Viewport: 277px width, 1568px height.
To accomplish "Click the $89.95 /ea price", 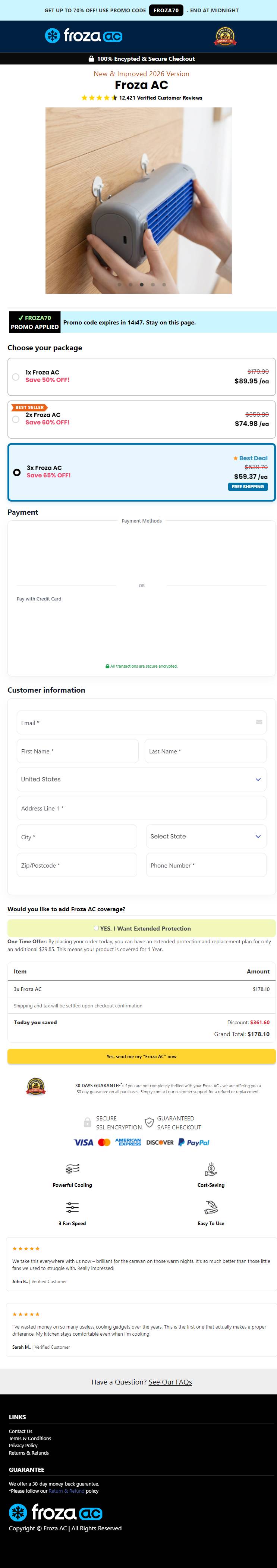I will pos(251,381).
